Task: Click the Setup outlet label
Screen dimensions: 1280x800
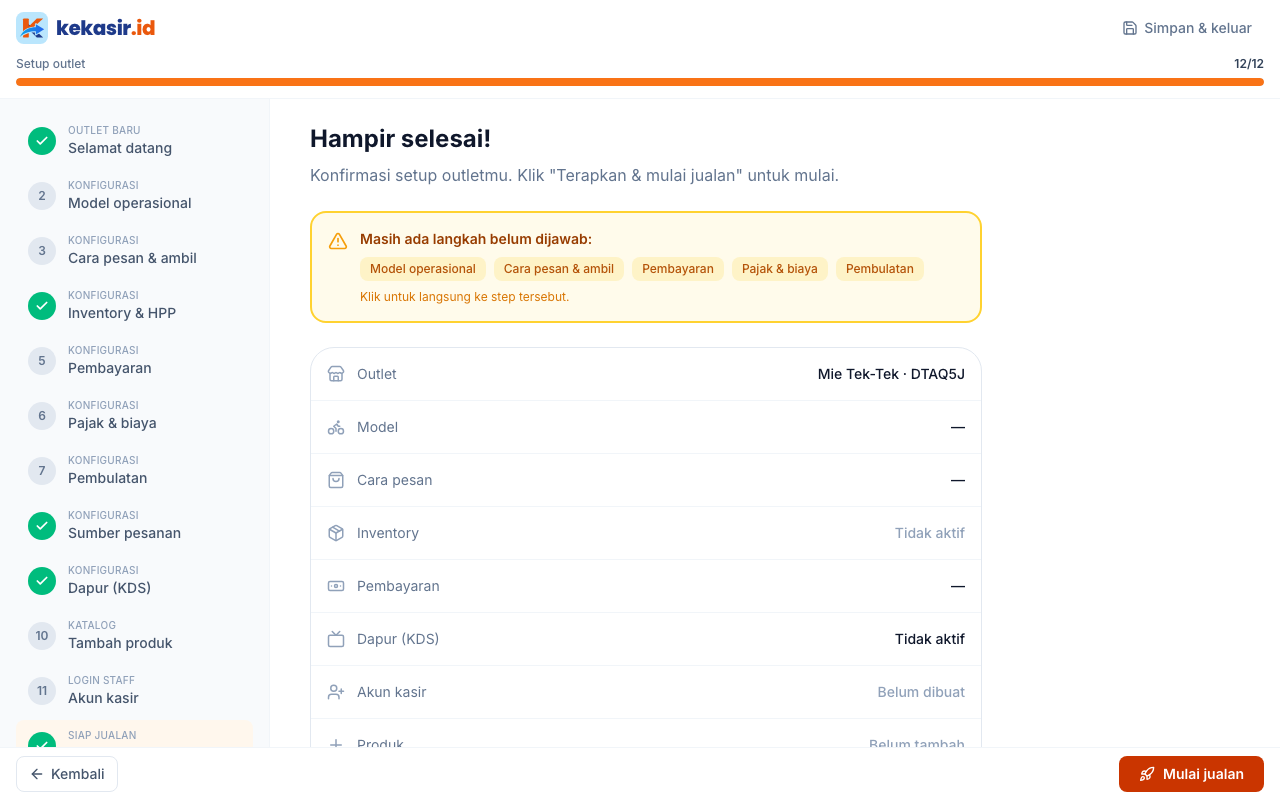Action: tap(51, 64)
